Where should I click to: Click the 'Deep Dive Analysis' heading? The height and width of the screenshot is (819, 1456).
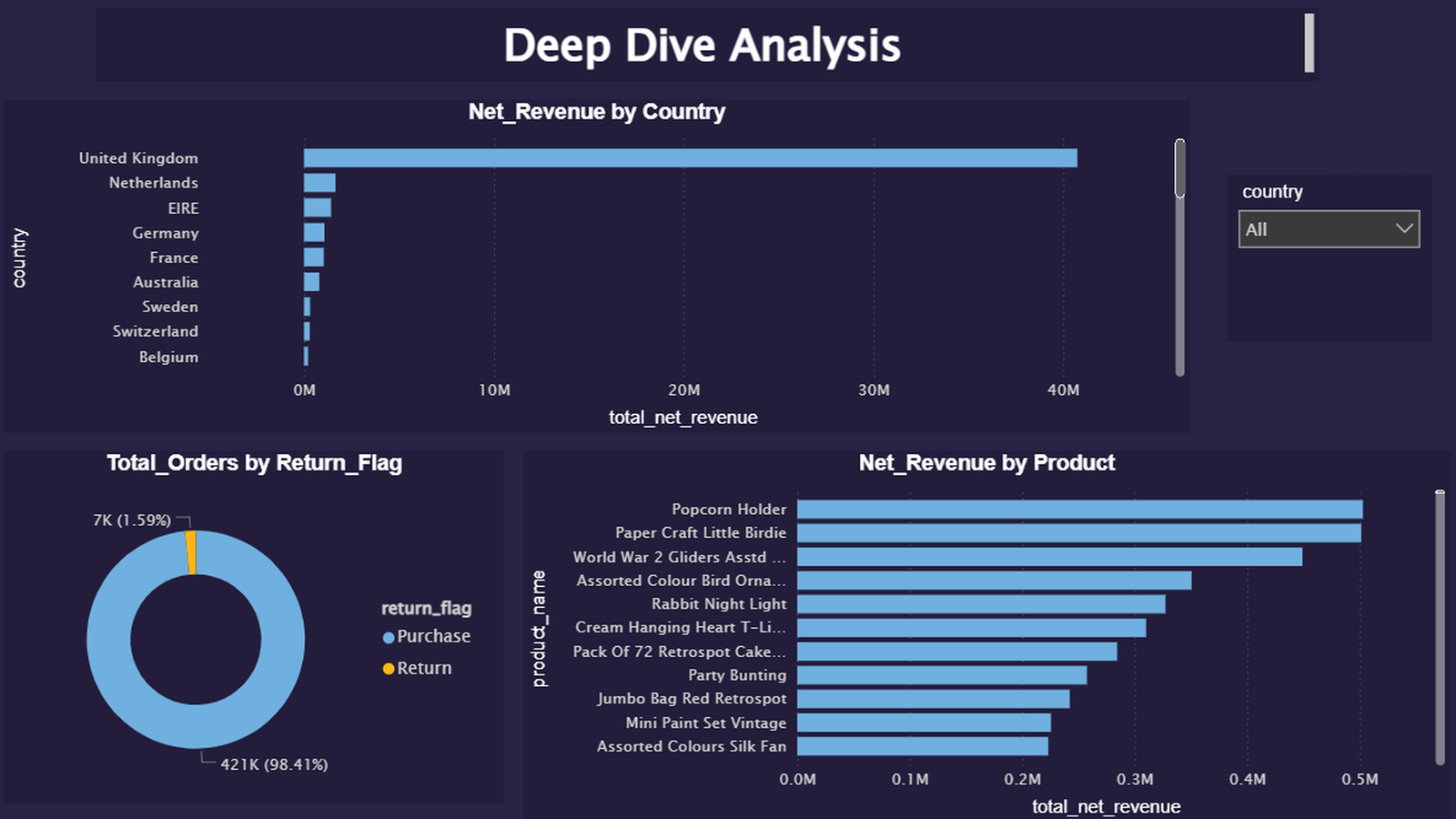(x=702, y=45)
